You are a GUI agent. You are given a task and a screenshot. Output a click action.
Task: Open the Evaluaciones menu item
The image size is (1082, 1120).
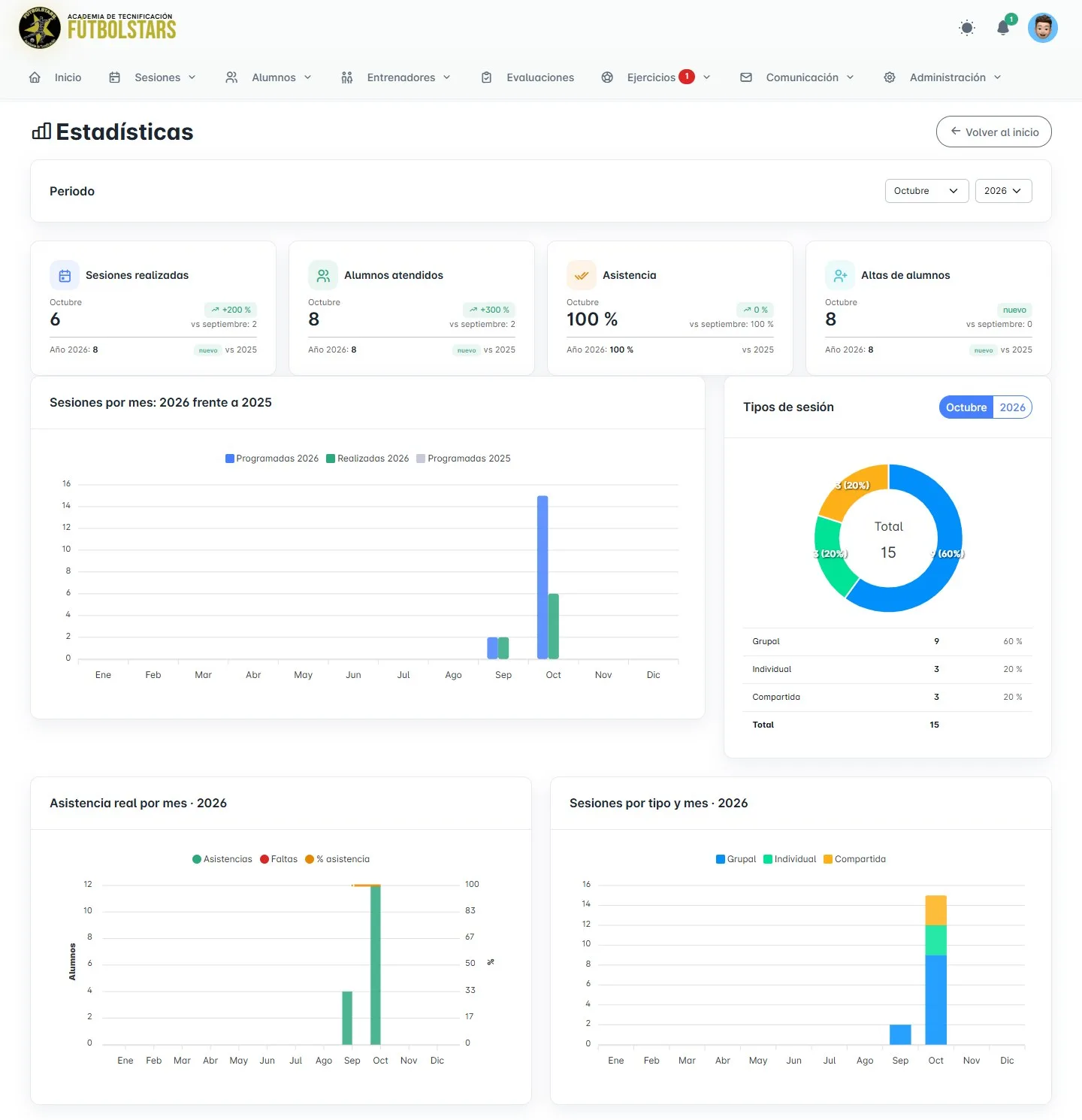click(x=527, y=77)
